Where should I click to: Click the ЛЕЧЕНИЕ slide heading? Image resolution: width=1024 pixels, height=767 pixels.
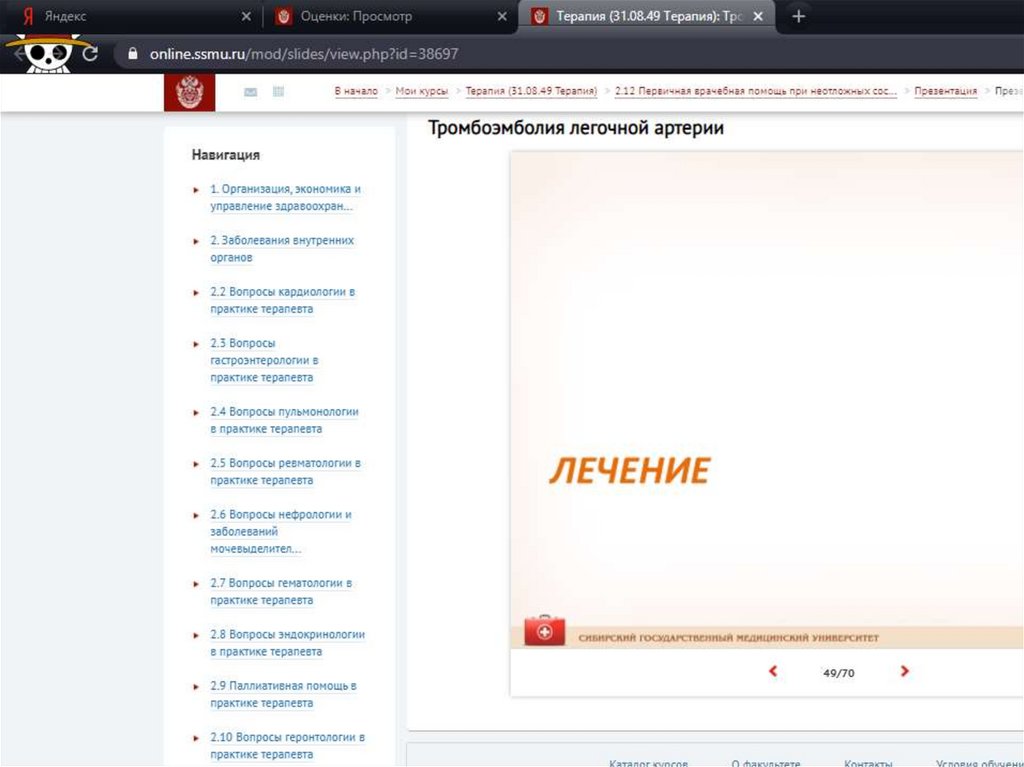pos(630,470)
